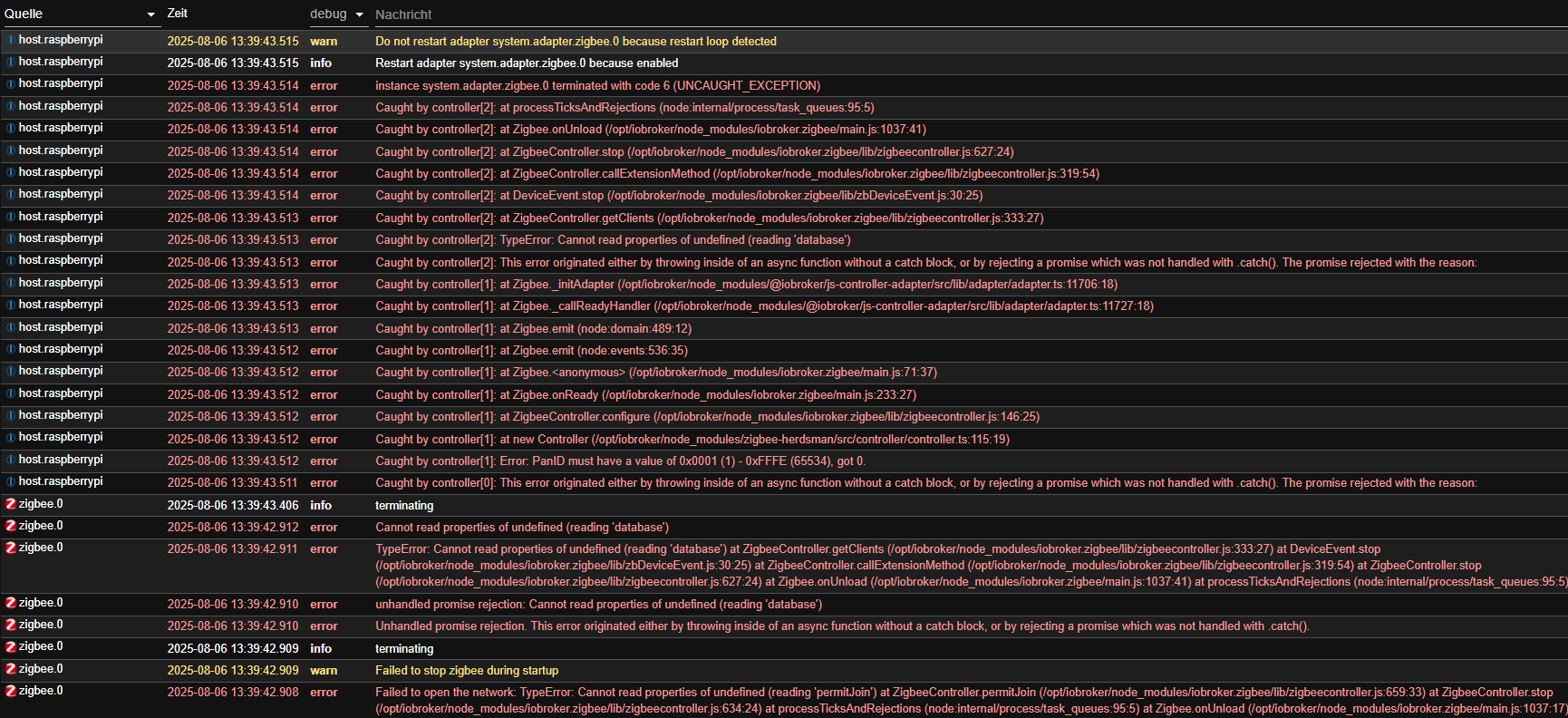Screen dimensions: 1568x718
Task: Click zigbee icon on 13:39:43.406 terminating row
Action: (x=11, y=503)
